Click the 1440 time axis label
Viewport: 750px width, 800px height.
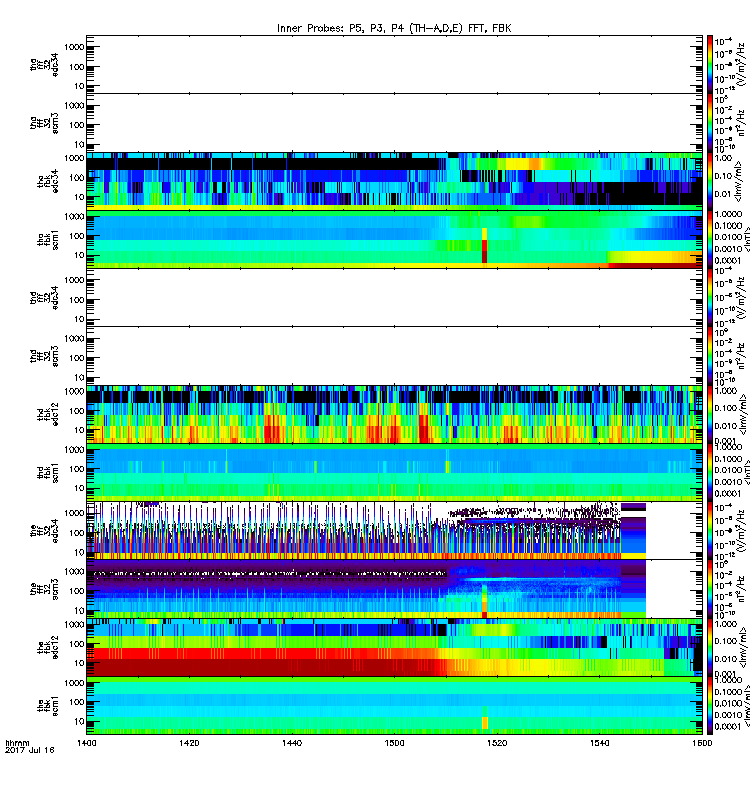tap(291, 743)
